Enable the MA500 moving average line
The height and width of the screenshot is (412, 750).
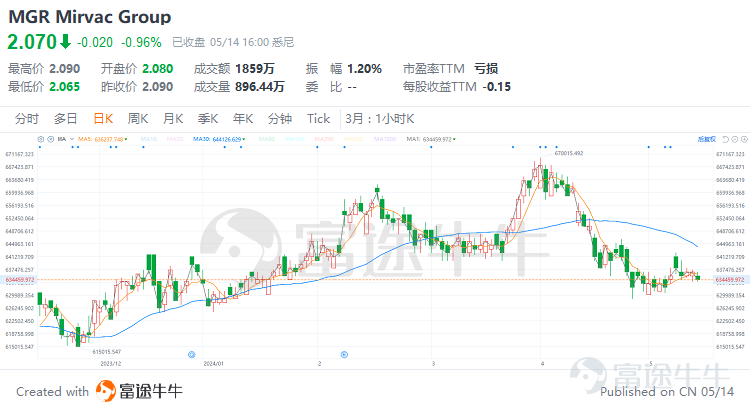(x=353, y=139)
